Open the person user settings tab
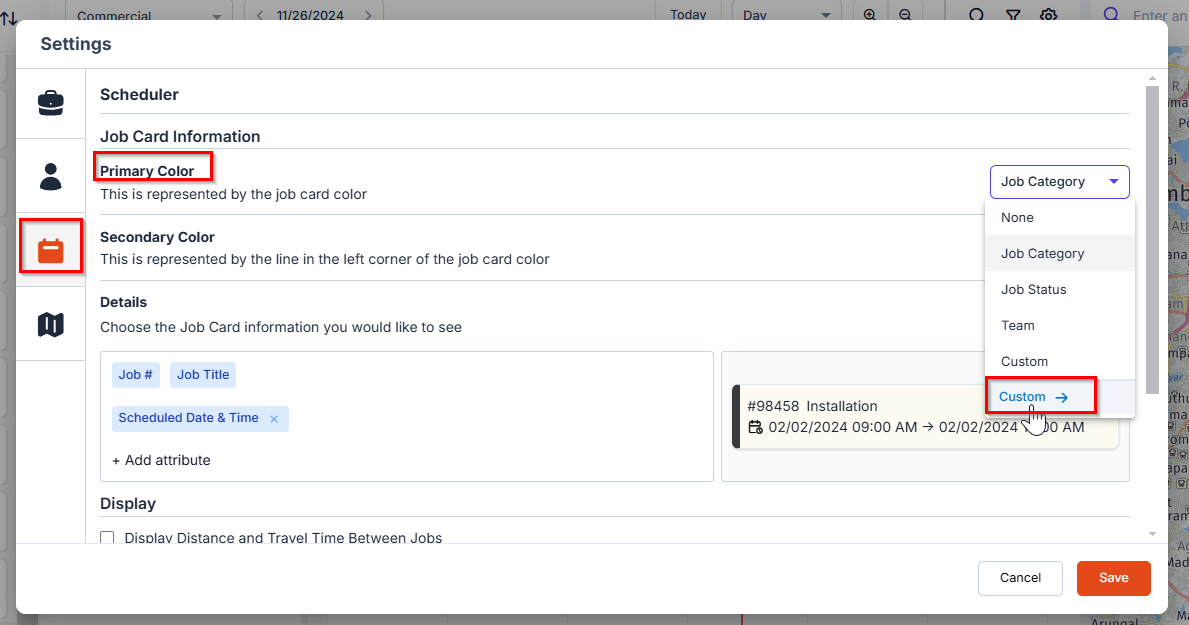This screenshot has height=625, width=1189. (x=51, y=176)
